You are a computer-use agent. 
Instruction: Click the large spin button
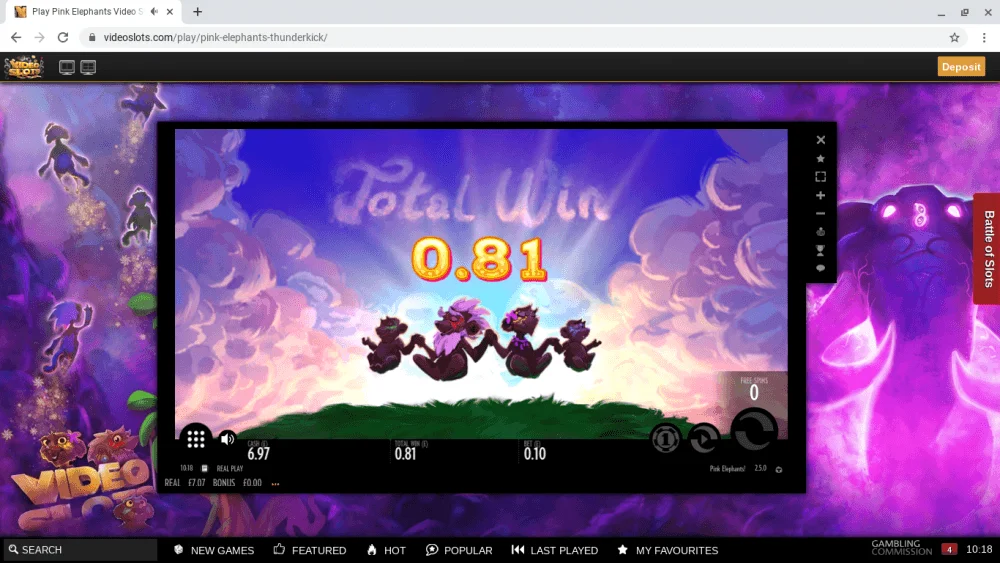click(754, 431)
